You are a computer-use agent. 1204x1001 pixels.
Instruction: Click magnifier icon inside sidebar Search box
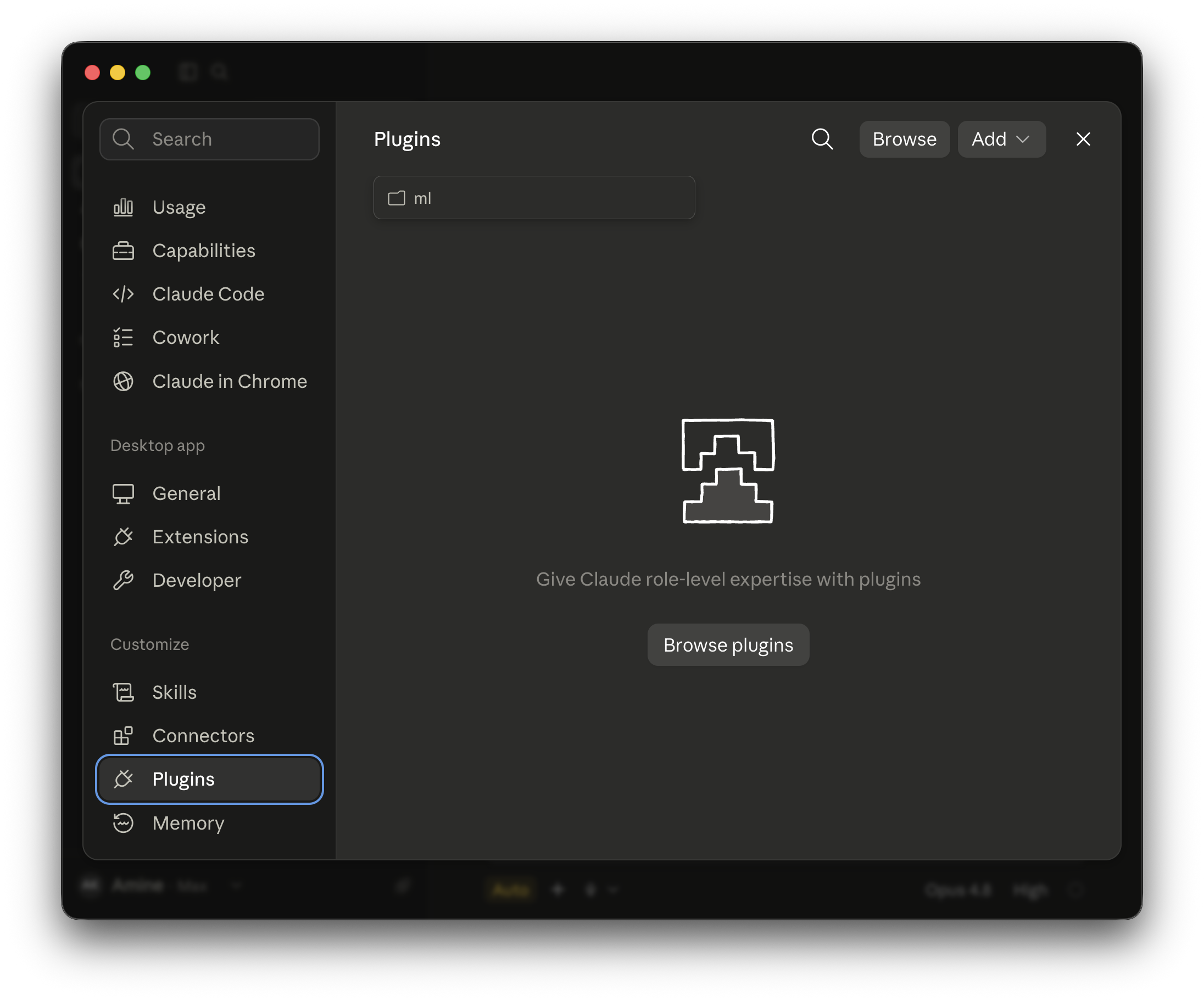[x=123, y=139]
